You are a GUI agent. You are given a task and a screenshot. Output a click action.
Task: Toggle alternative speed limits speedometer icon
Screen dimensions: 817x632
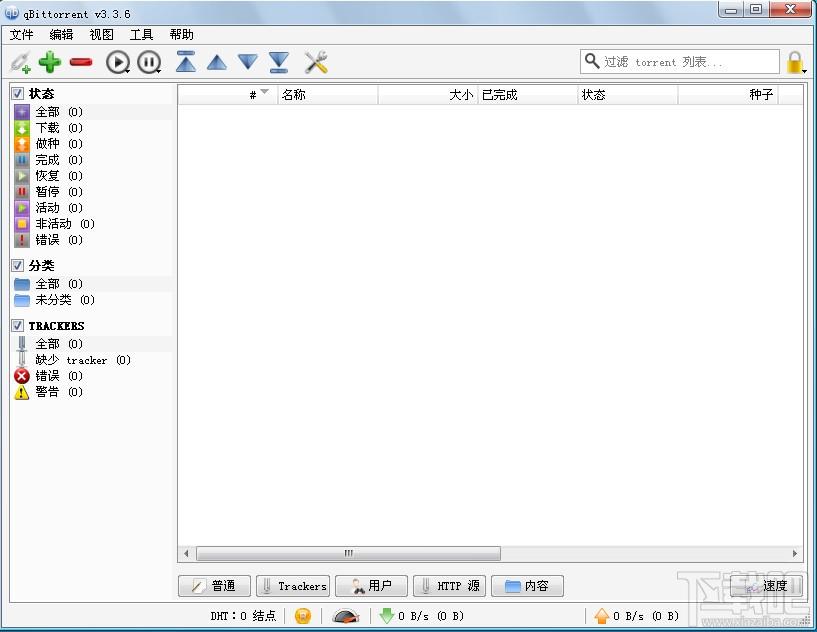tap(346, 616)
